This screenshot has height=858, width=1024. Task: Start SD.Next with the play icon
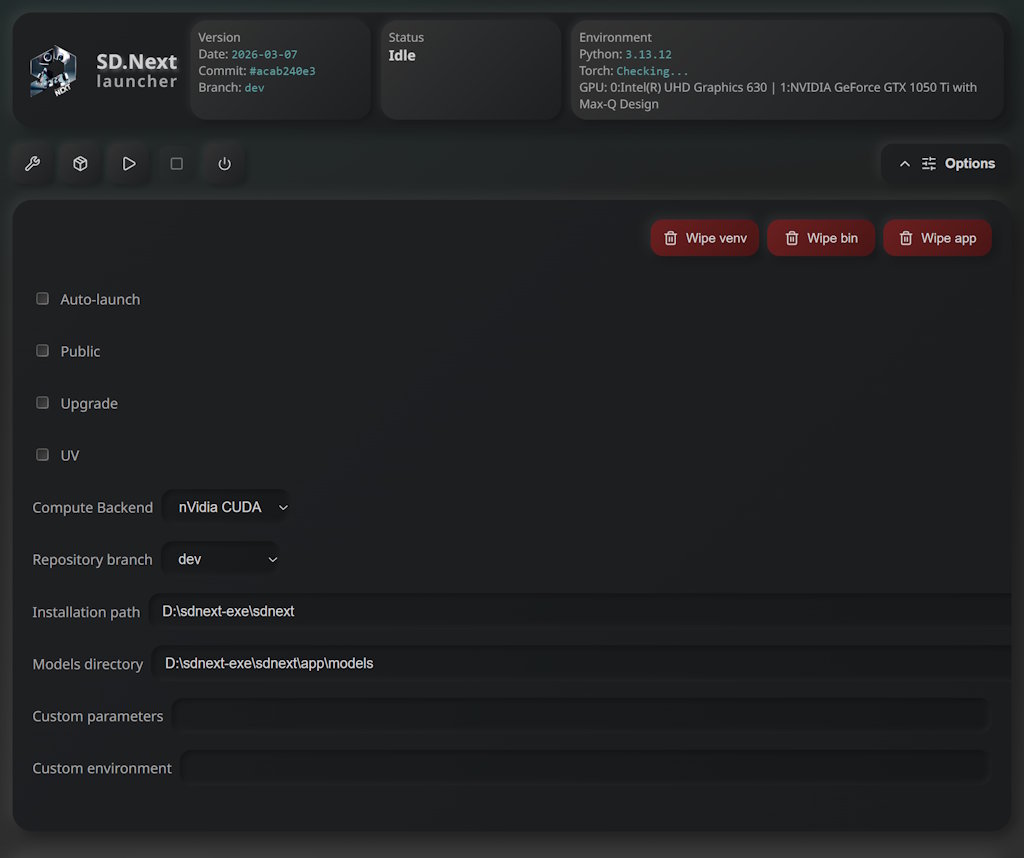129,163
